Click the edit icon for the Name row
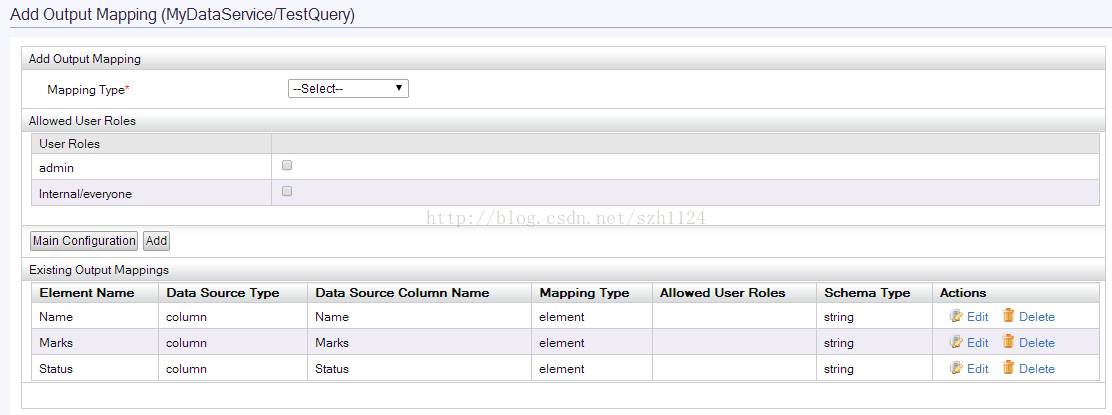 click(x=956, y=316)
